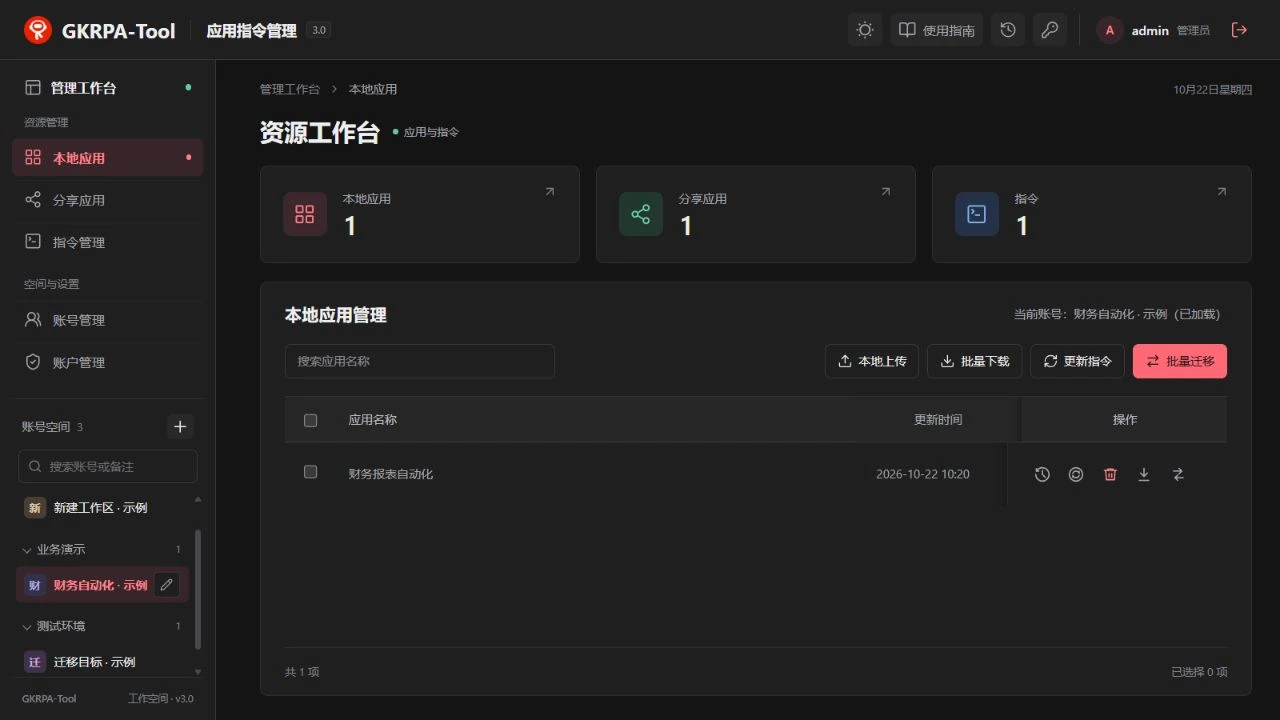Click the 本地上传 button
This screenshot has width=1280, height=720.
coord(872,361)
